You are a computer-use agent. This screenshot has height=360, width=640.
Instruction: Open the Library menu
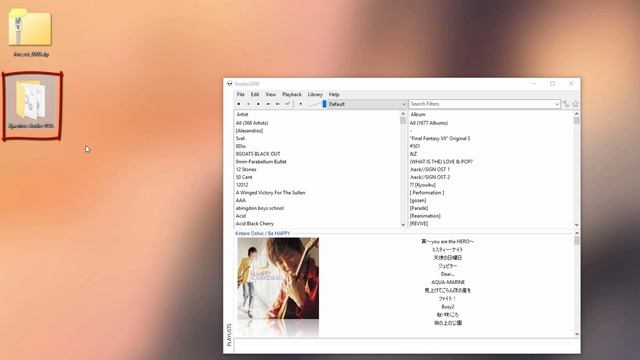coord(315,94)
